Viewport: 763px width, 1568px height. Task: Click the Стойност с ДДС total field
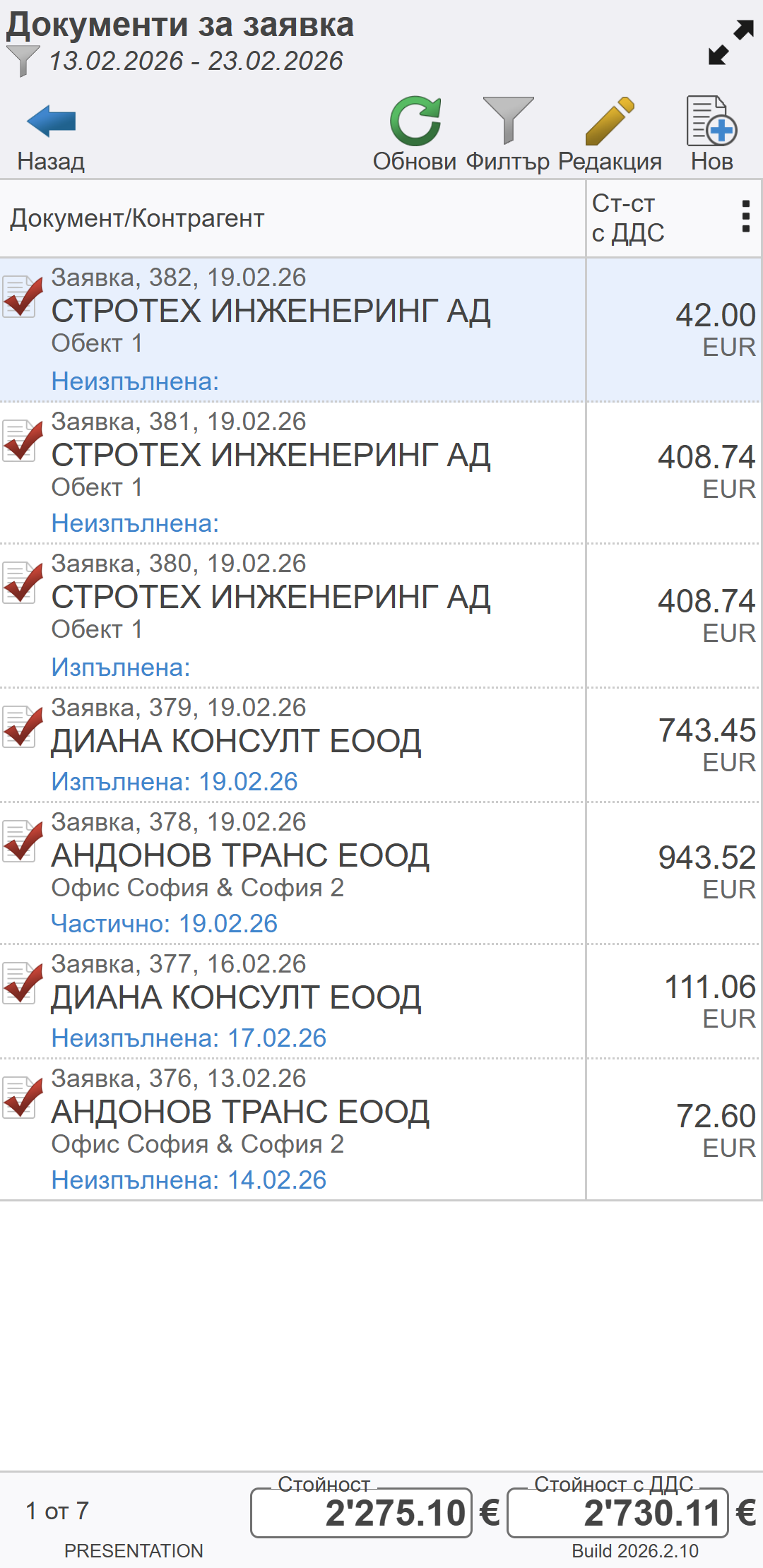click(x=617, y=1513)
